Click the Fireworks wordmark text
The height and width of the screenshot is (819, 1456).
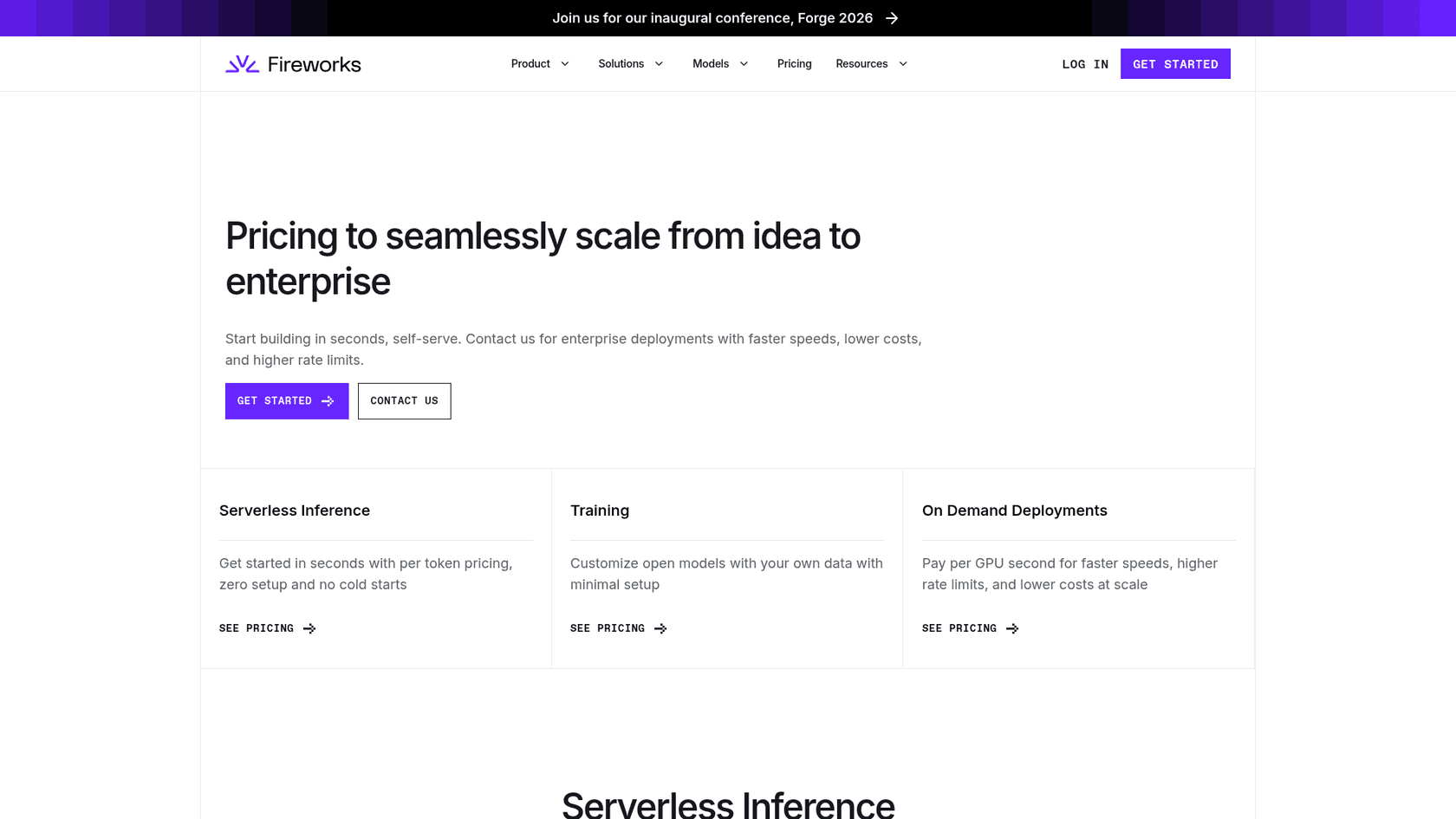pyautogui.click(x=315, y=64)
